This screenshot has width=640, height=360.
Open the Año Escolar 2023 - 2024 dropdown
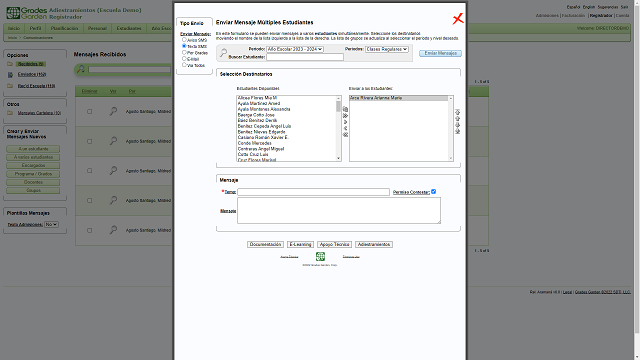[295, 49]
